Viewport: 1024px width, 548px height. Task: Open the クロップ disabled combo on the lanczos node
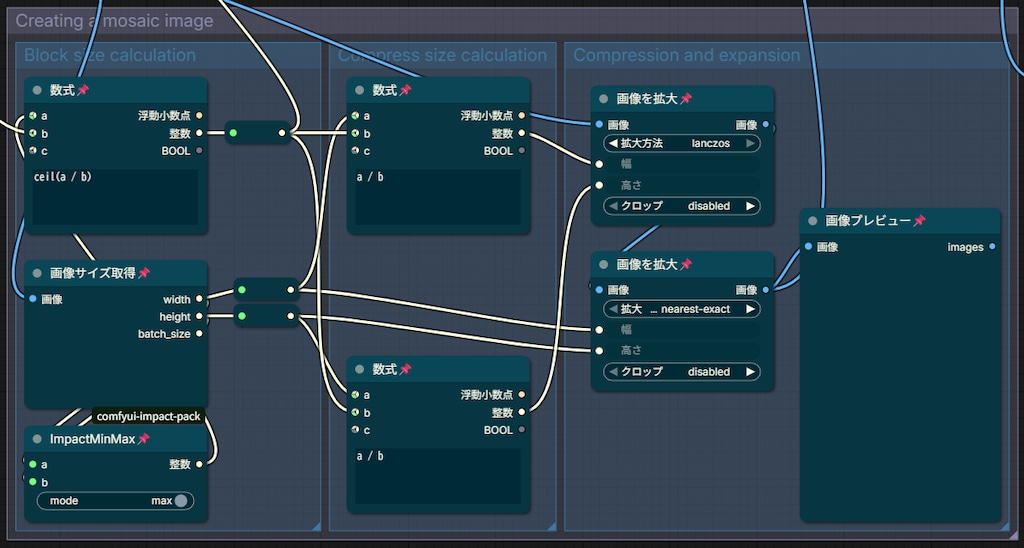pos(682,206)
